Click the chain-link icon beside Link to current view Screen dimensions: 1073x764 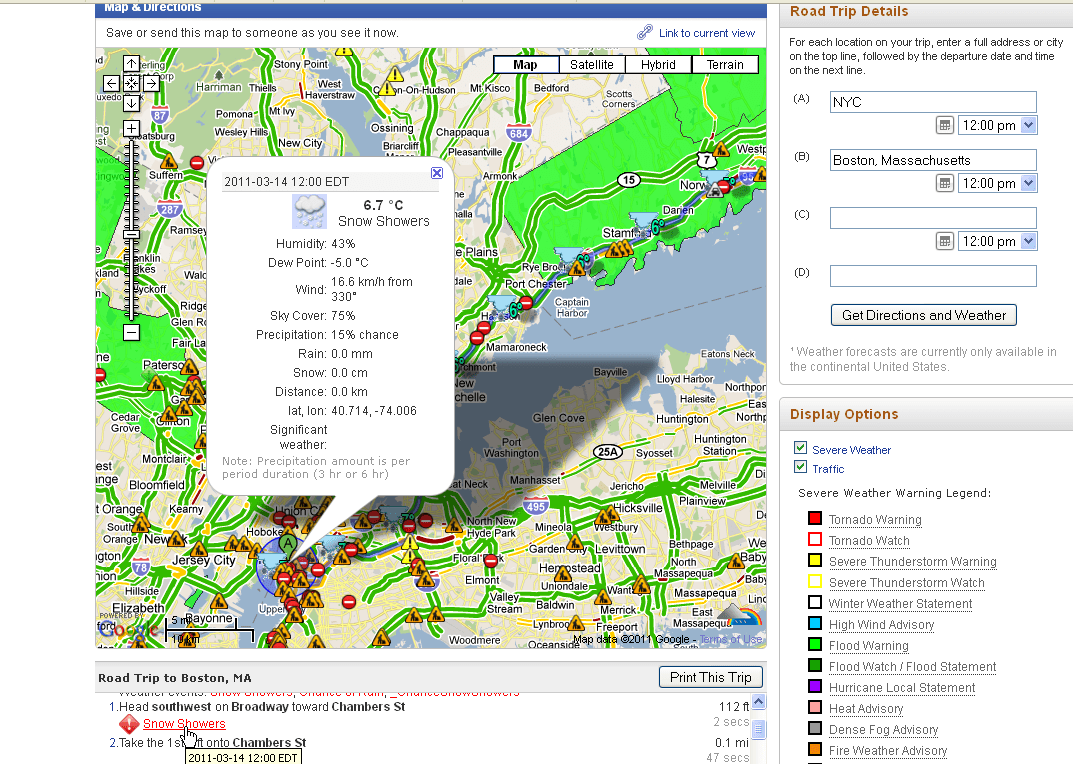[x=645, y=32]
